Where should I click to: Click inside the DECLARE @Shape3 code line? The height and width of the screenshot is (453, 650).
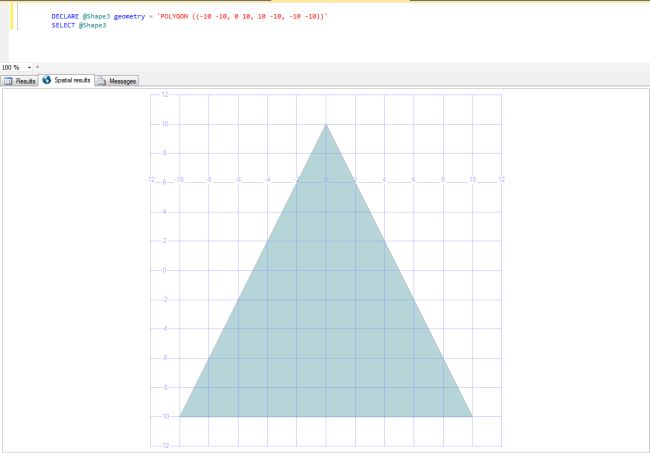[189, 17]
